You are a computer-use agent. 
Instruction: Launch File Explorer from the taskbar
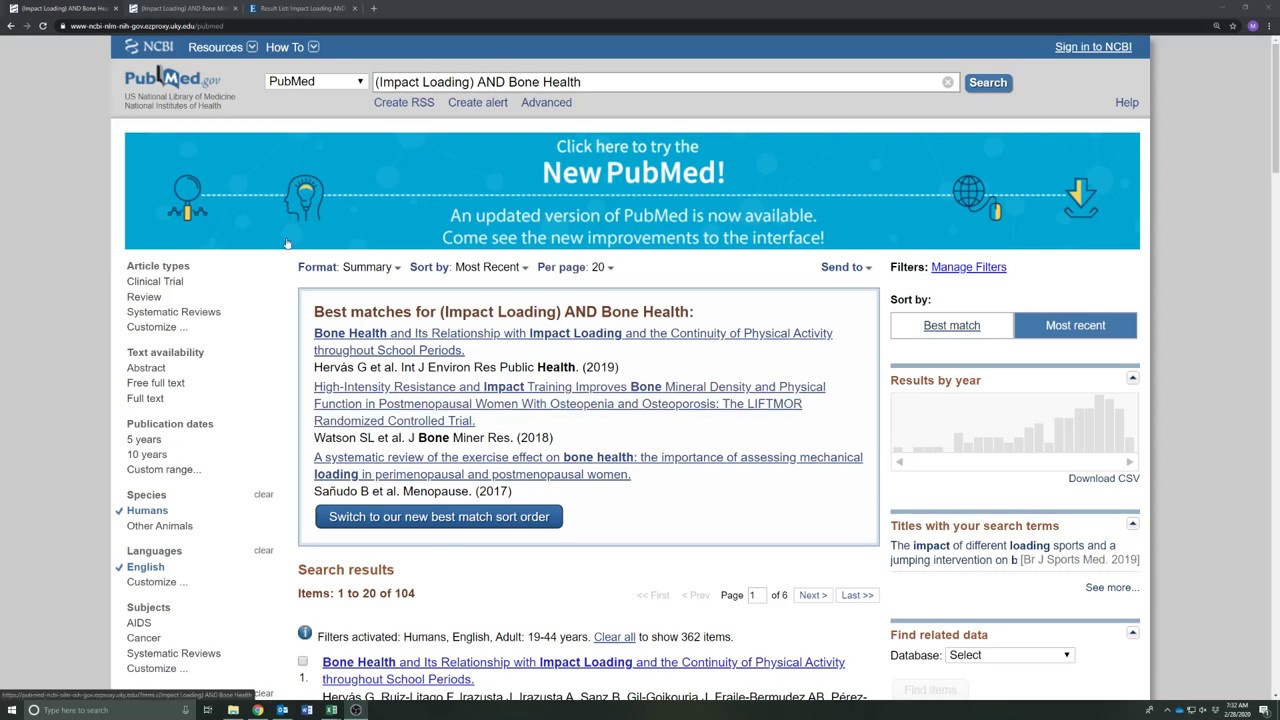click(233, 710)
